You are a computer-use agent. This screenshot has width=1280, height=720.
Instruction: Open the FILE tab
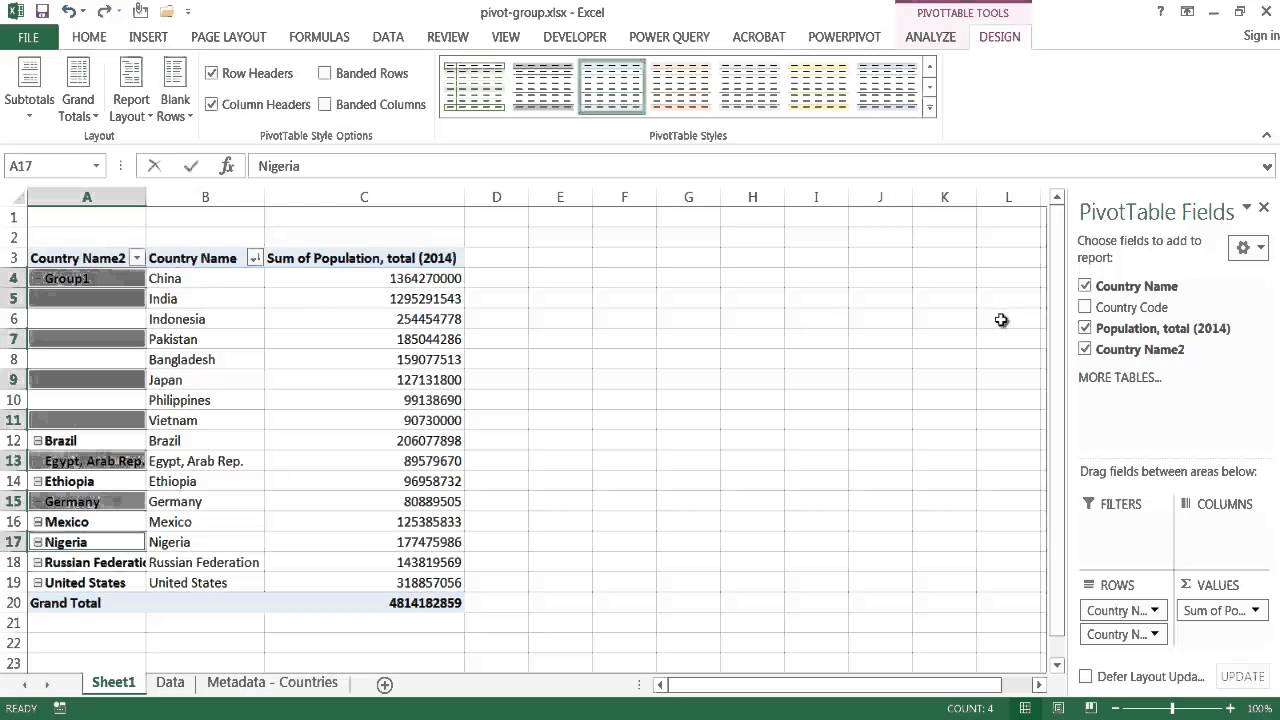(x=29, y=37)
